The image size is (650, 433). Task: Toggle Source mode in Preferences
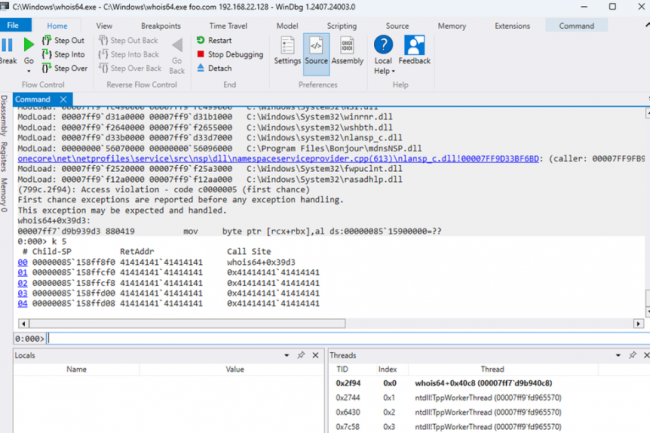pyautogui.click(x=317, y=46)
